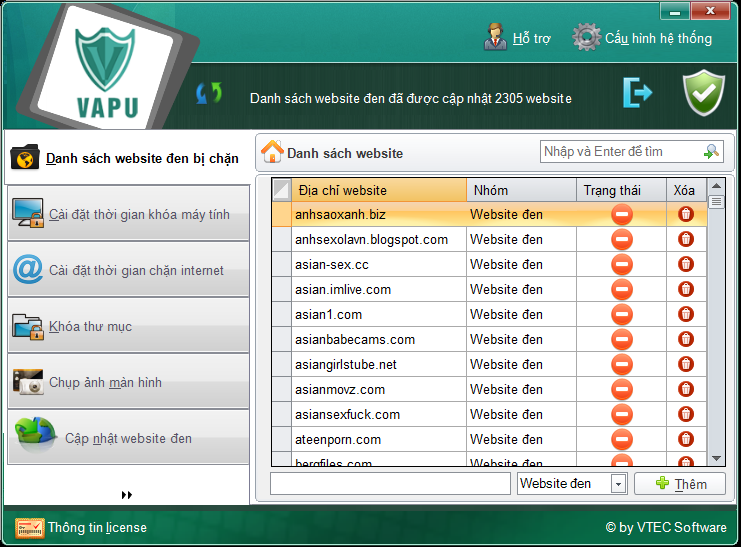Switch to Khóa thư mục section
Image resolution: width=741 pixels, height=547 pixels.
(x=128, y=326)
